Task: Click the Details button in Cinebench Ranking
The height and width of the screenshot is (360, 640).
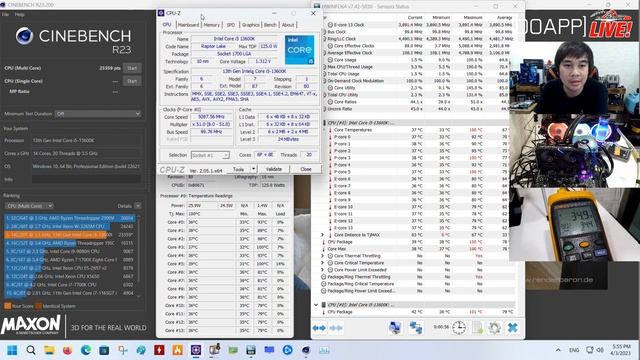Action: coord(124,206)
